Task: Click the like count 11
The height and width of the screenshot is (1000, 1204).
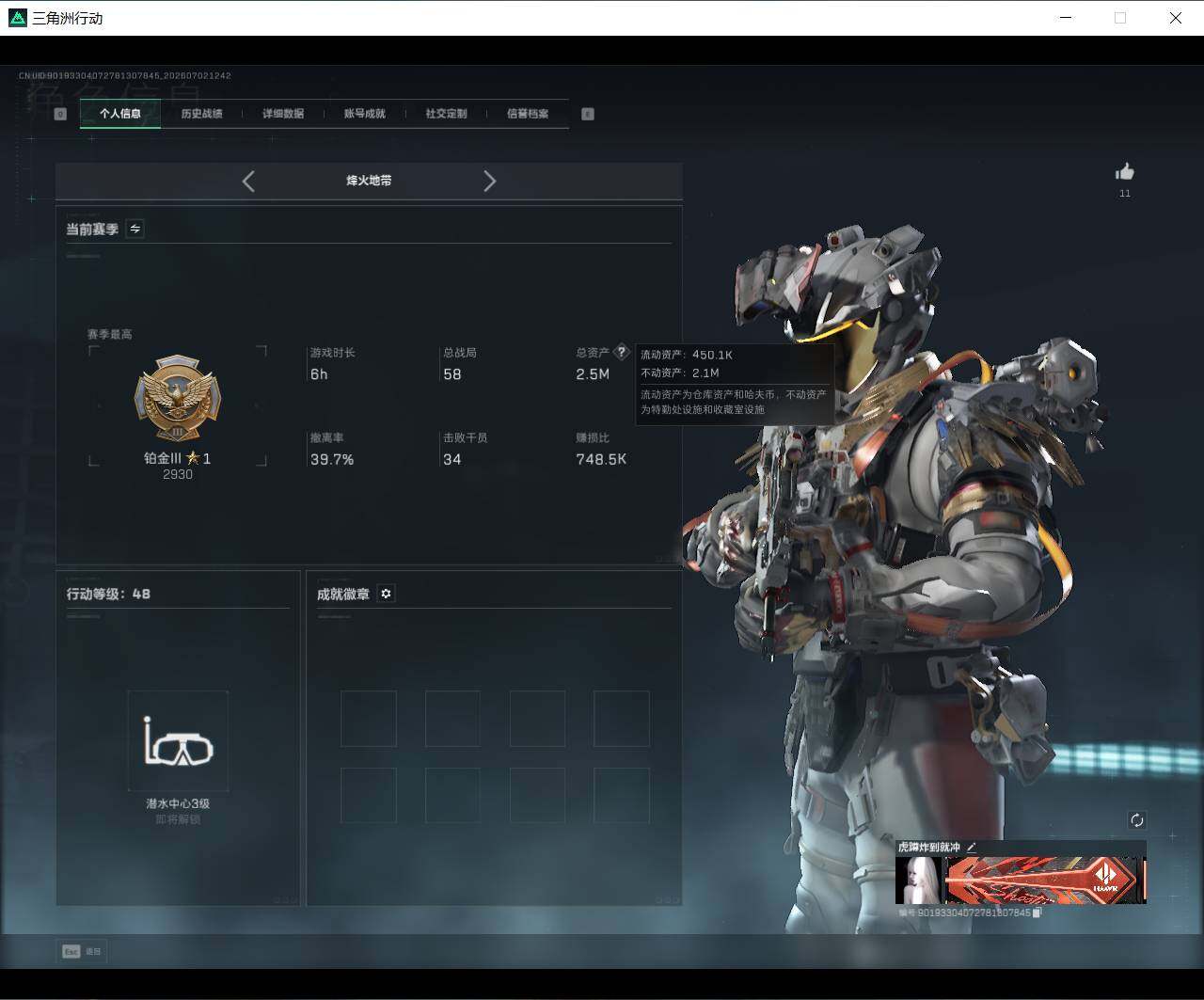Action: pos(1125,193)
